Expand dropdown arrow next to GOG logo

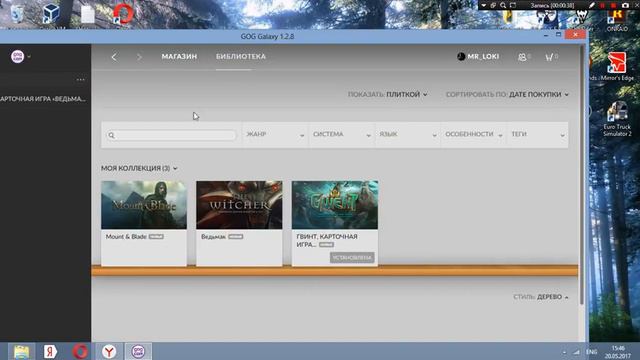point(29,57)
